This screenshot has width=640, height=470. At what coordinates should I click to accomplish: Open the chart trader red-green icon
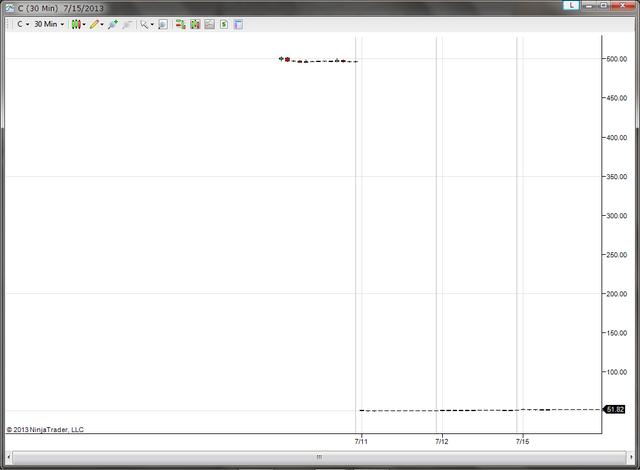click(180, 24)
